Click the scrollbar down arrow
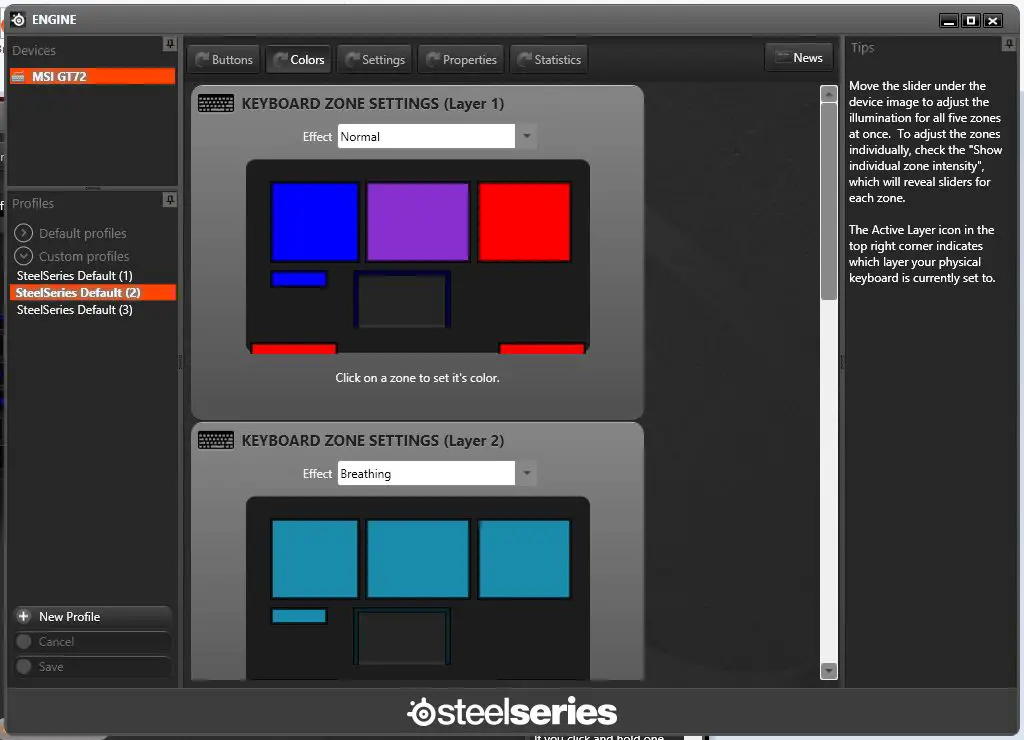Image resolution: width=1024 pixels, height=740 pixels. [x=829, y=671]
